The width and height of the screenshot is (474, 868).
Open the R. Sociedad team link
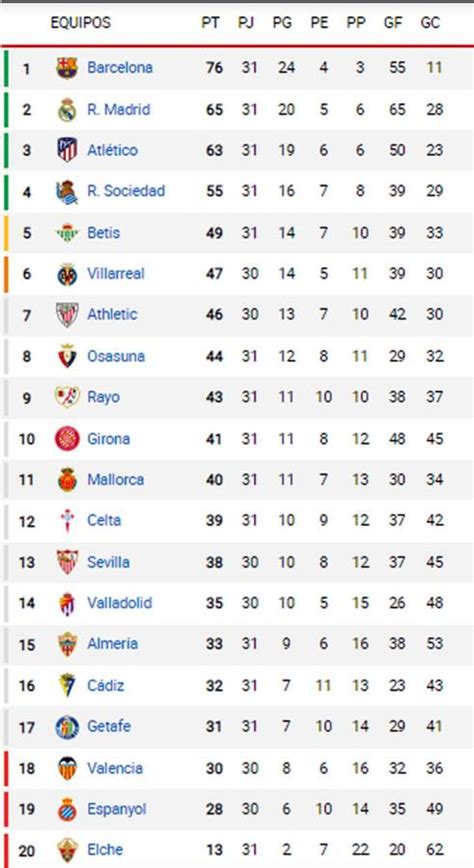(126, 191)
